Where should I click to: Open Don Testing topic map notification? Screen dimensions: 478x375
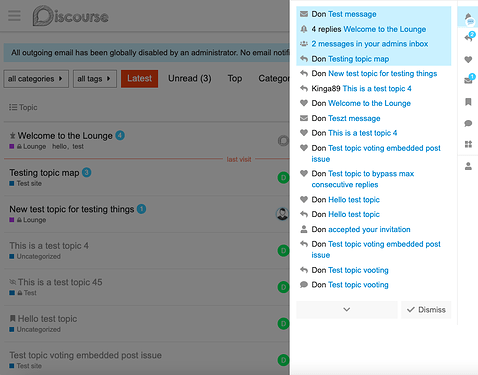coord(373,59)
